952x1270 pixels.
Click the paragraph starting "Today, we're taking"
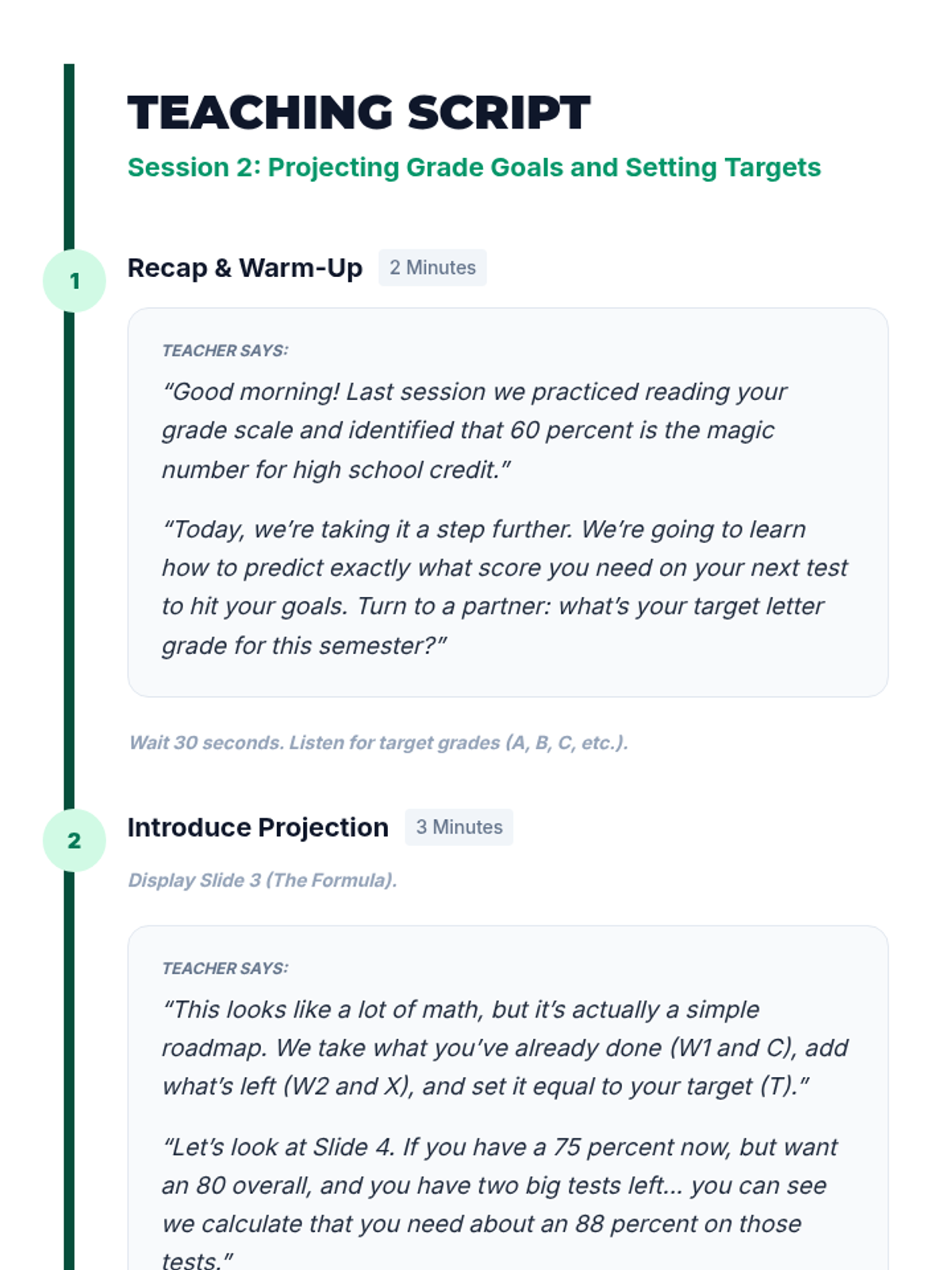(504, 587)
